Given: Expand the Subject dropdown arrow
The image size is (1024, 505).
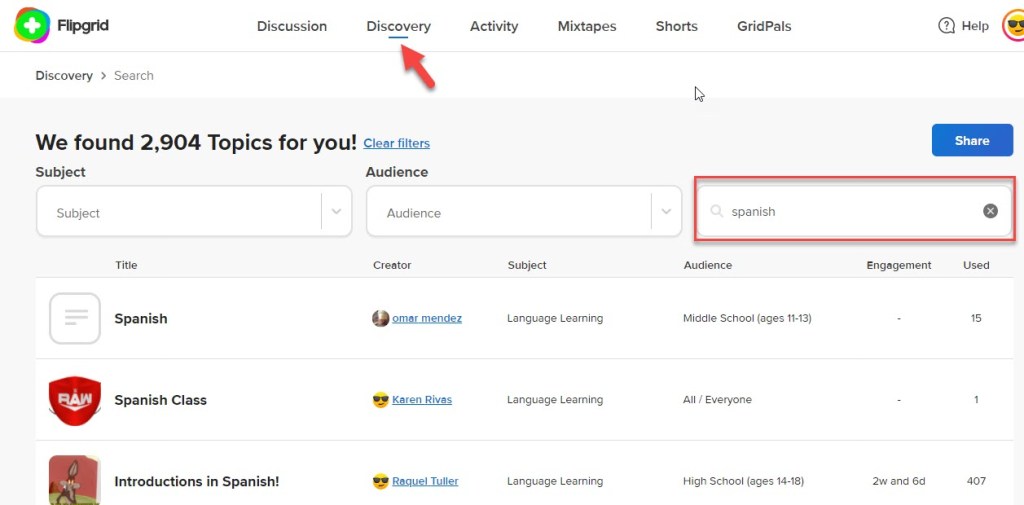Looking at the screenshot, I should click(x=336, y=211).
